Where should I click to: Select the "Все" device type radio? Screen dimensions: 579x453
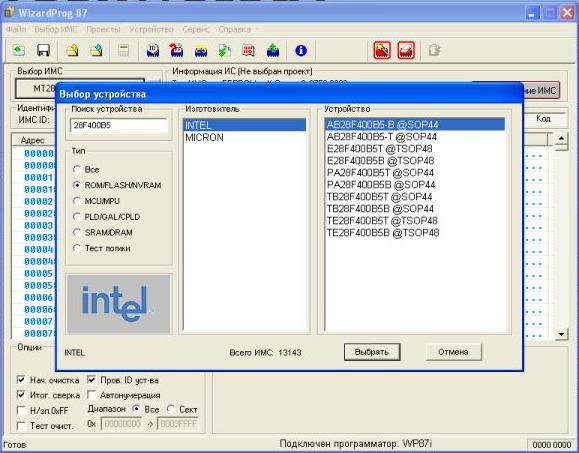click(77, 169)
